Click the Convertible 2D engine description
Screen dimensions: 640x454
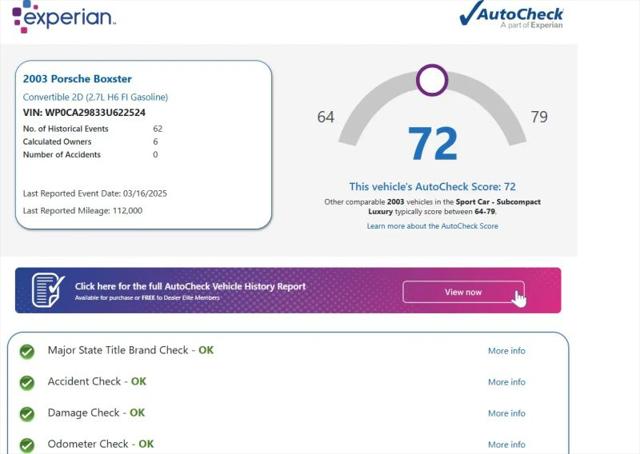[96, 97]
